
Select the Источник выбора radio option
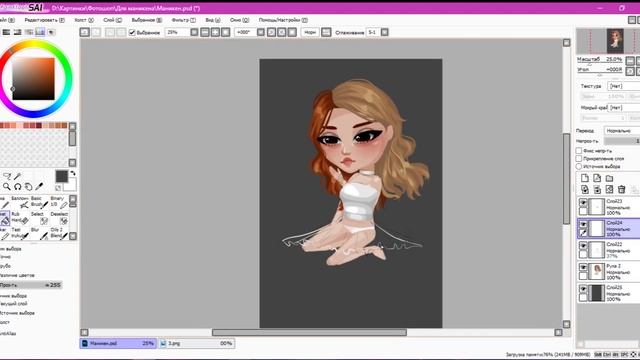579,167
